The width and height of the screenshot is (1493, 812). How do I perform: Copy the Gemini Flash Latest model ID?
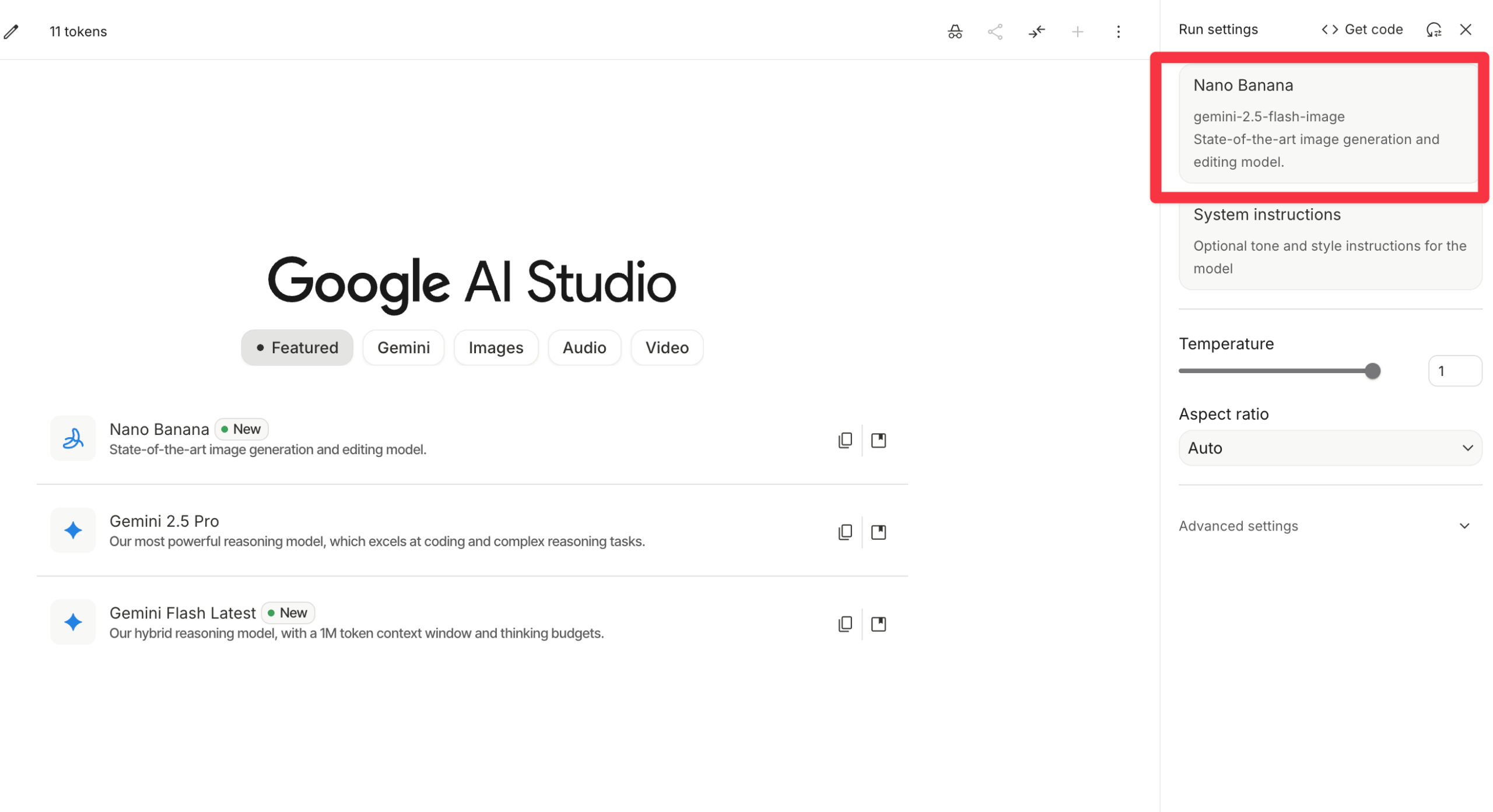[x=844, y=624]
